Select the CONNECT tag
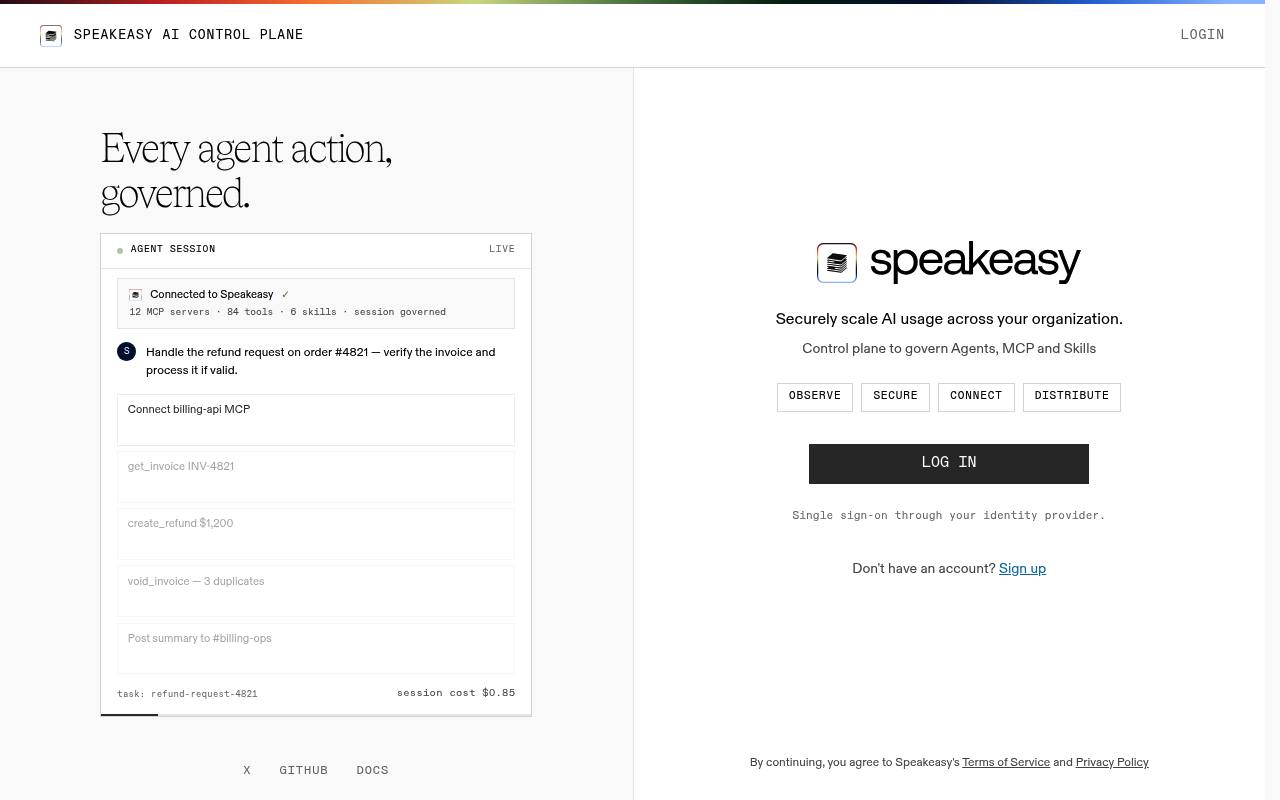The image size is (1280, 800). pyautogui.click(x=976, y=397)
